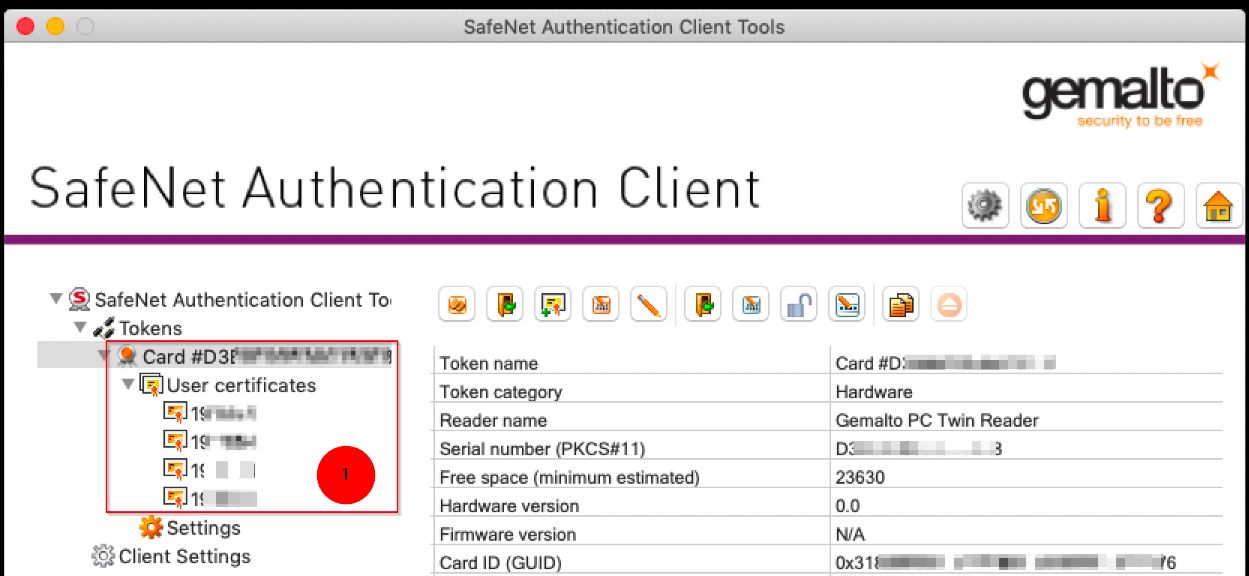The width and height of the screenshot is (1249, 576).
Task: Select the 23630 free space value
Action: [860, 477]
